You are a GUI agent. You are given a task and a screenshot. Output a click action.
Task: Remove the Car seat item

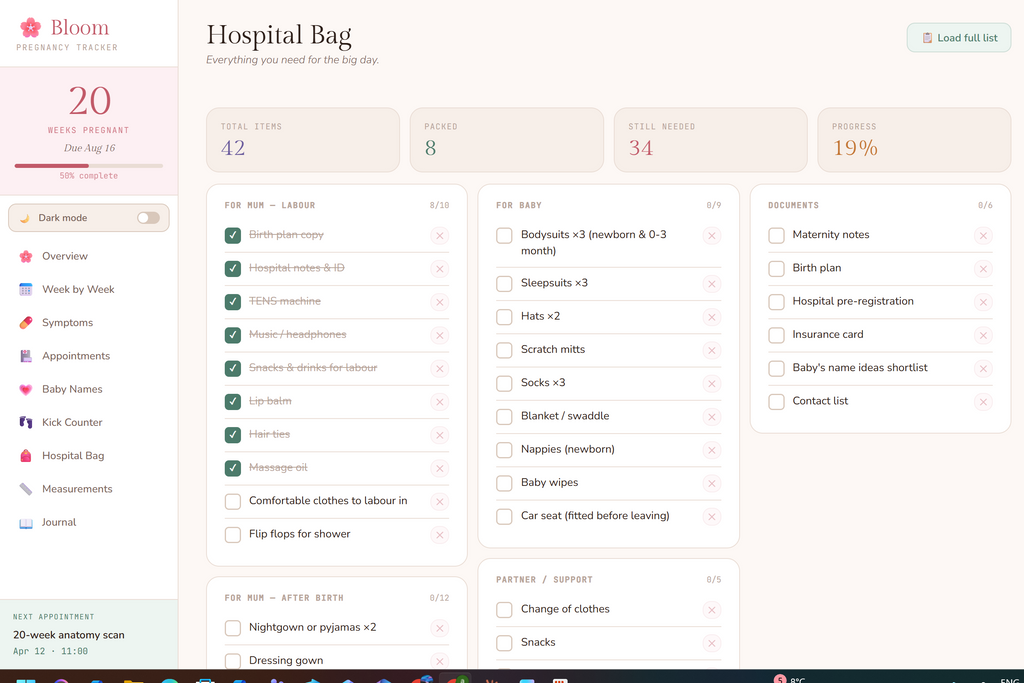(712, 517)
